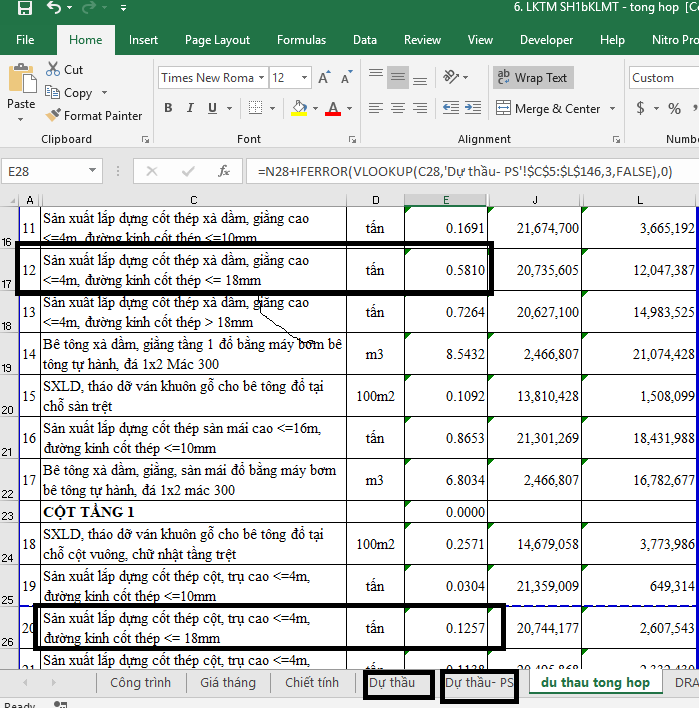Open the font name dropdown

pyautogui.click(x=261, y=78)
